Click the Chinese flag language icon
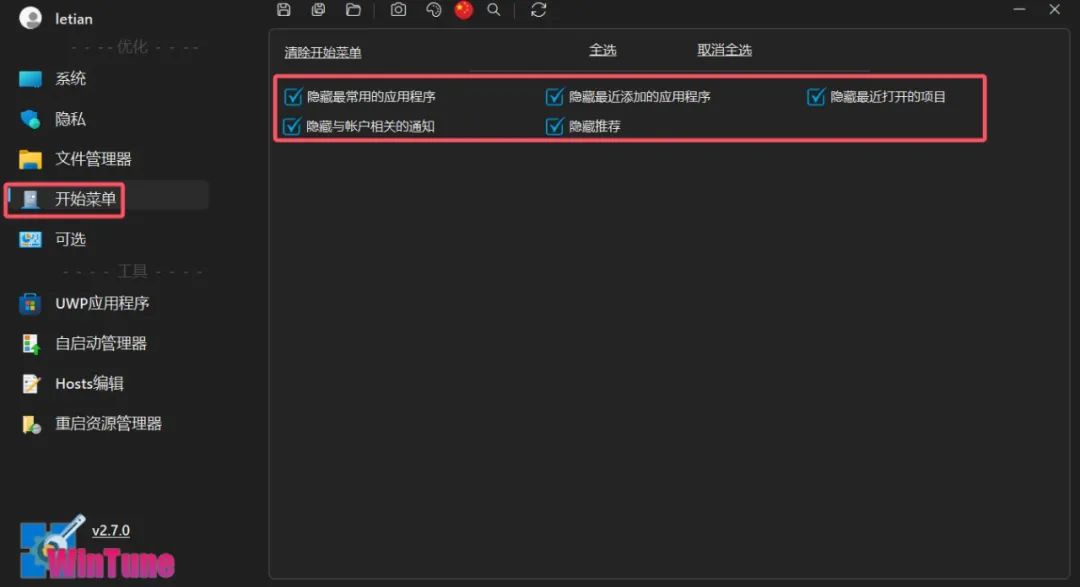1080x587 pixels. (464, 10)
